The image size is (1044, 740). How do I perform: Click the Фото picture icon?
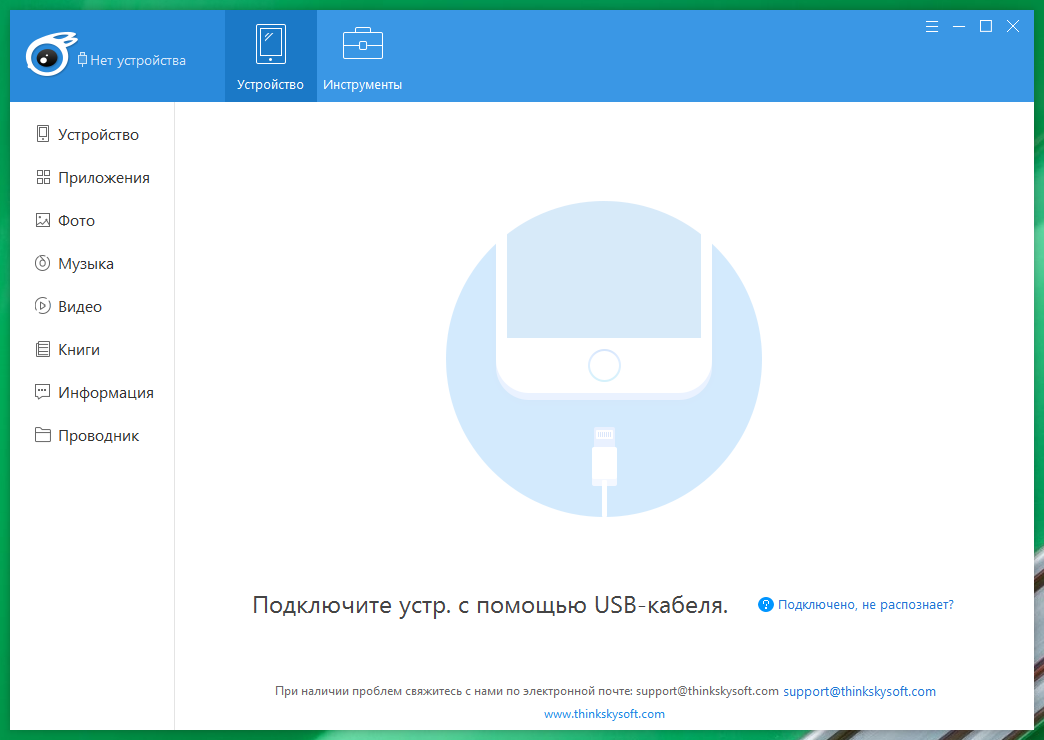point(42,220)
